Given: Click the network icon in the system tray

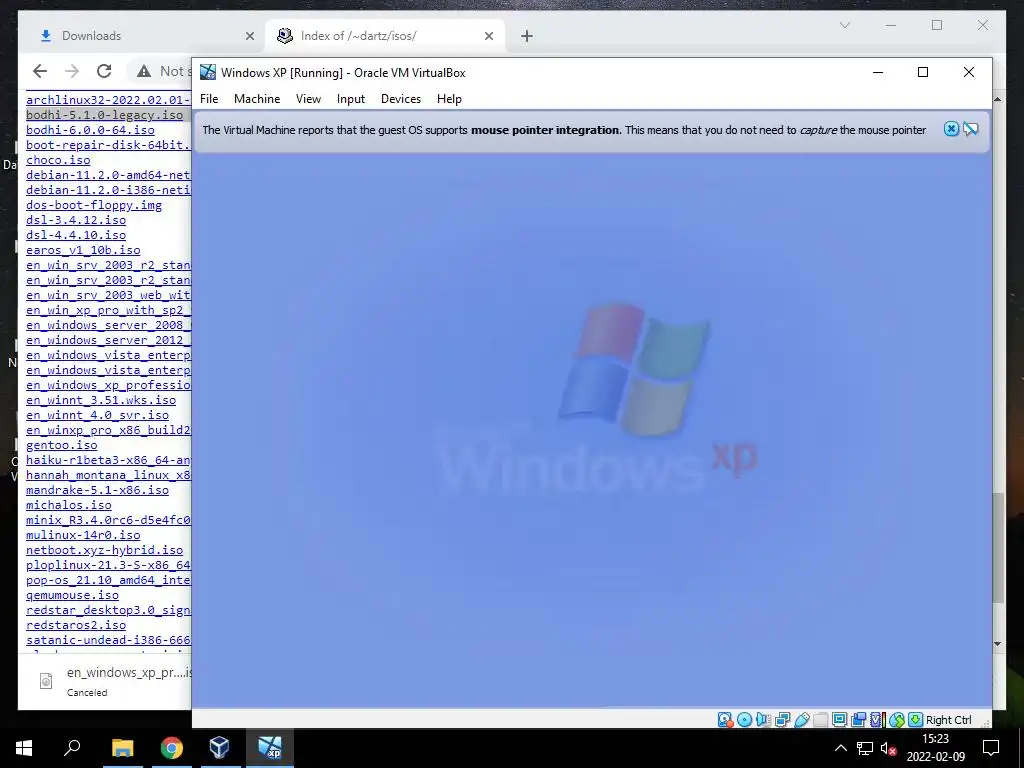Looking at the screenshot, I should coord(865,748).
